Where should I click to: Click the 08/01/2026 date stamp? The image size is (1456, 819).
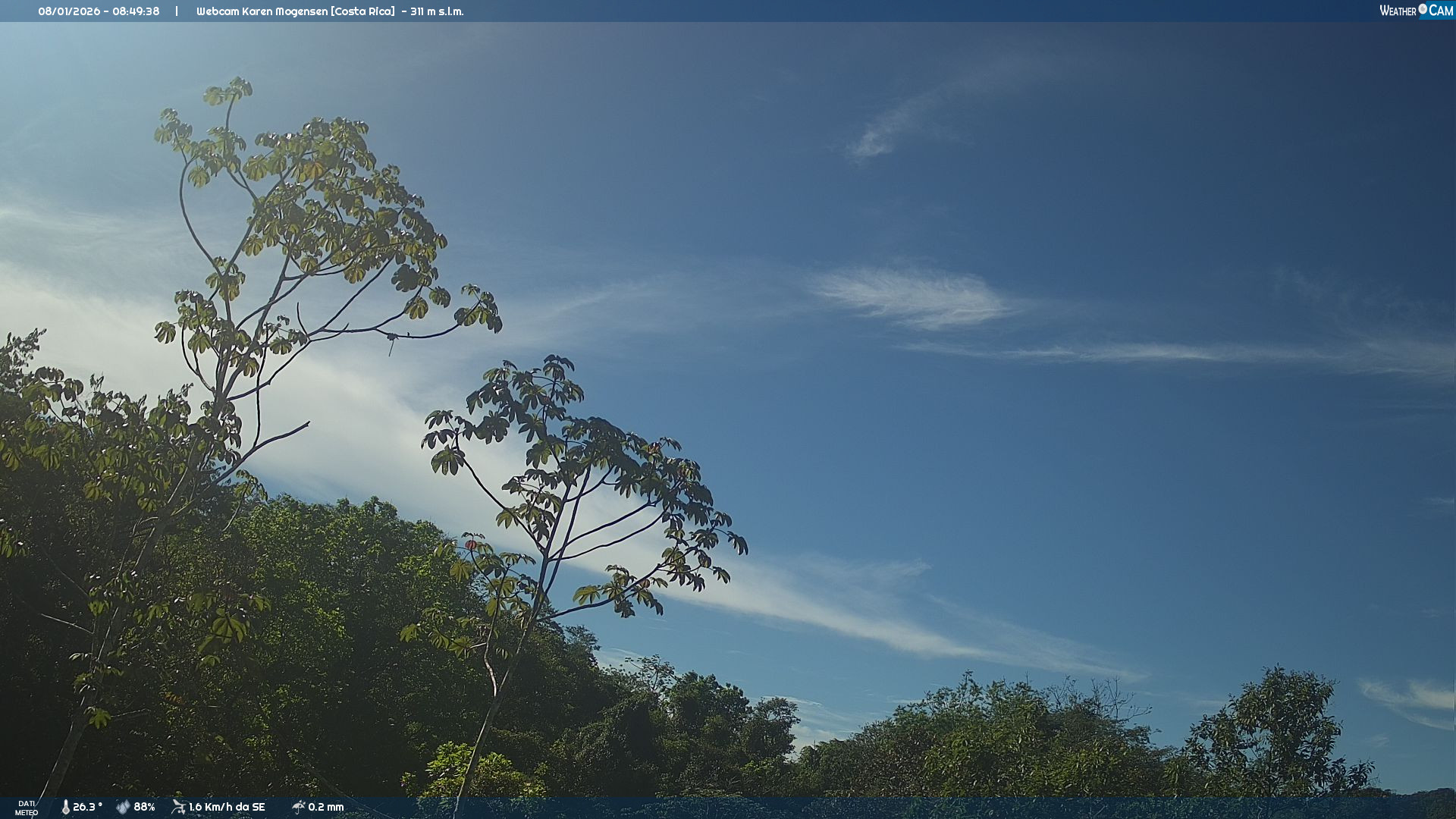pyautogui.click(x=69, y=11)
